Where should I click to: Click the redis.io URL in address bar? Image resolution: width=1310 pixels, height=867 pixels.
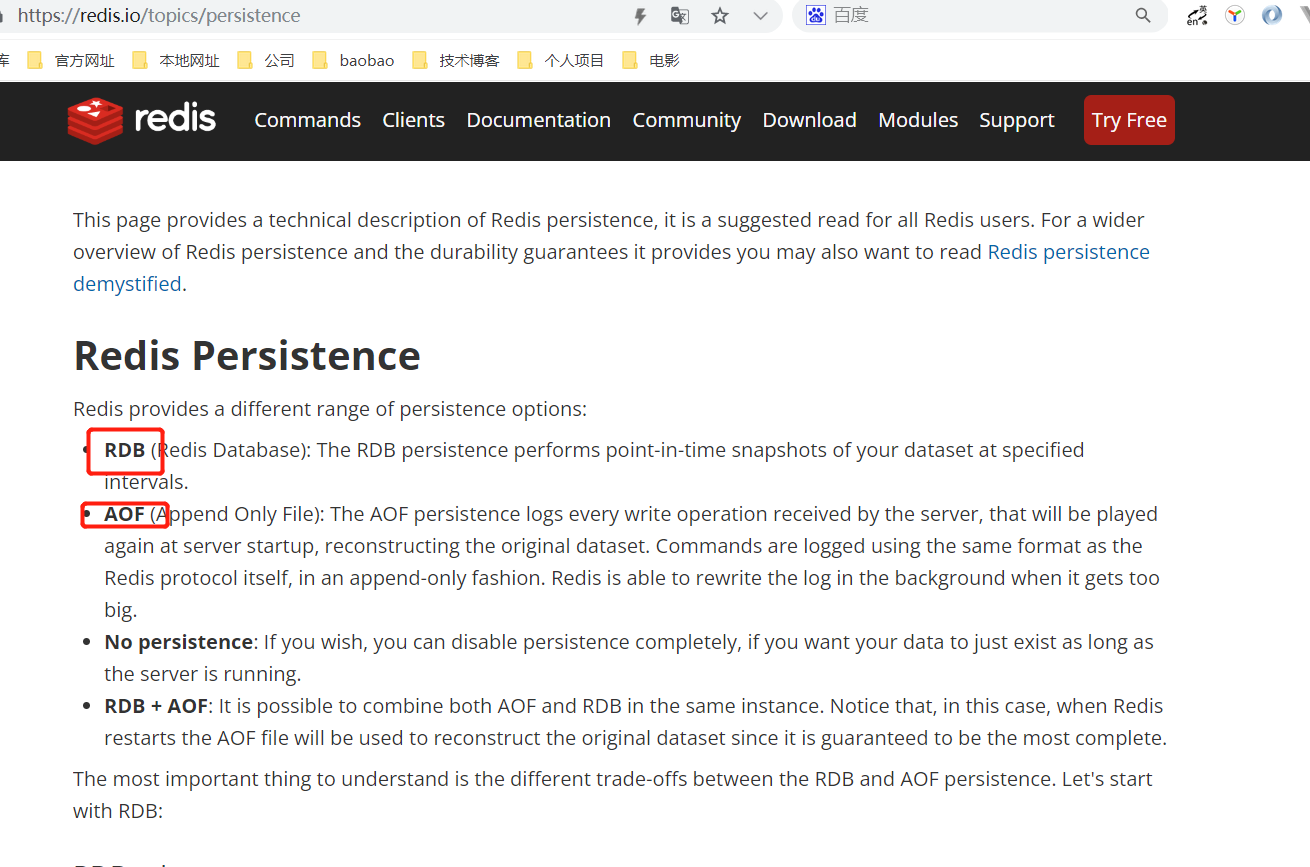pyautogui.click(x=160, y=16)
